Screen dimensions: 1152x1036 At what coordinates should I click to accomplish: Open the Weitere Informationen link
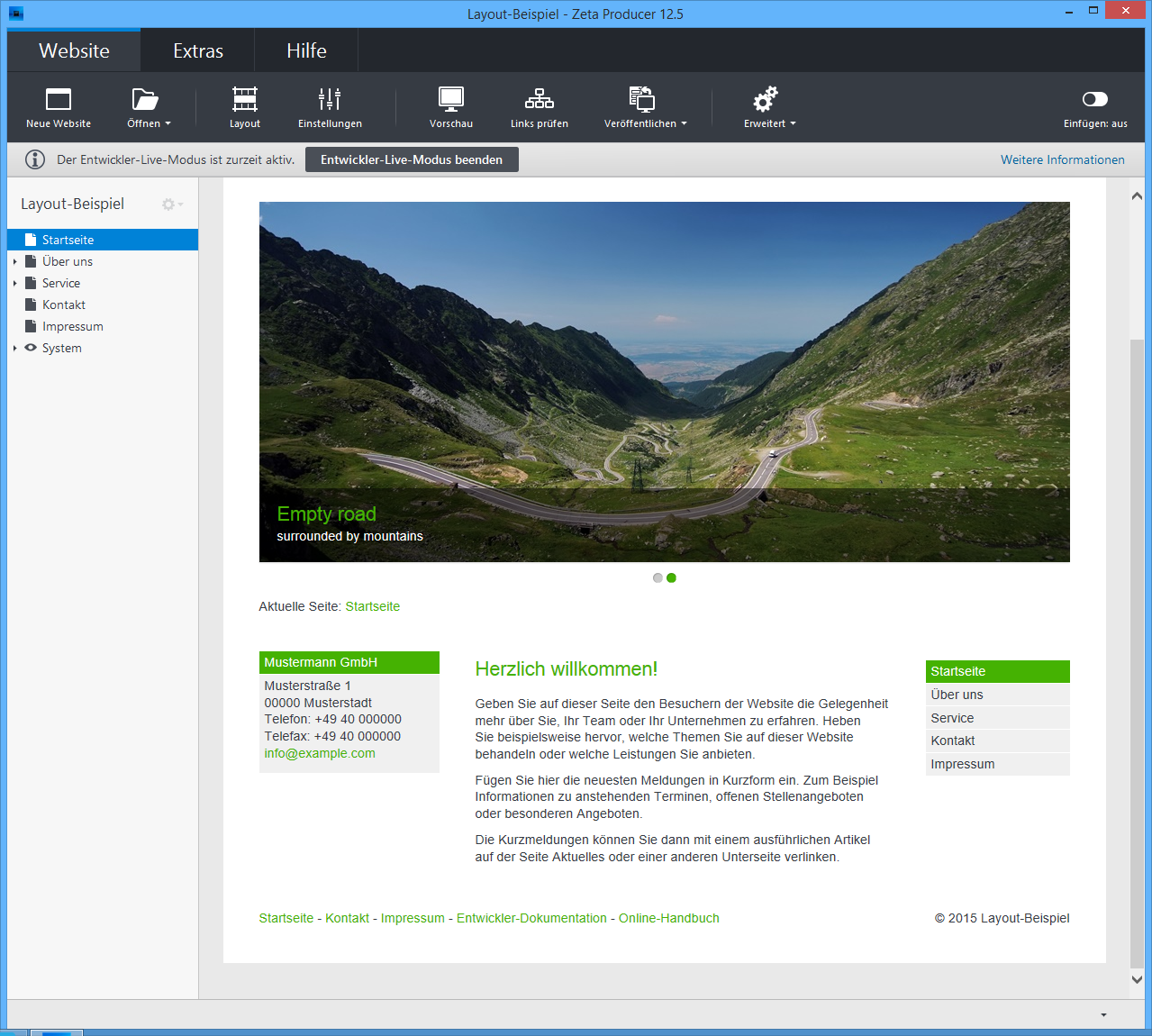coord(1062,160)
